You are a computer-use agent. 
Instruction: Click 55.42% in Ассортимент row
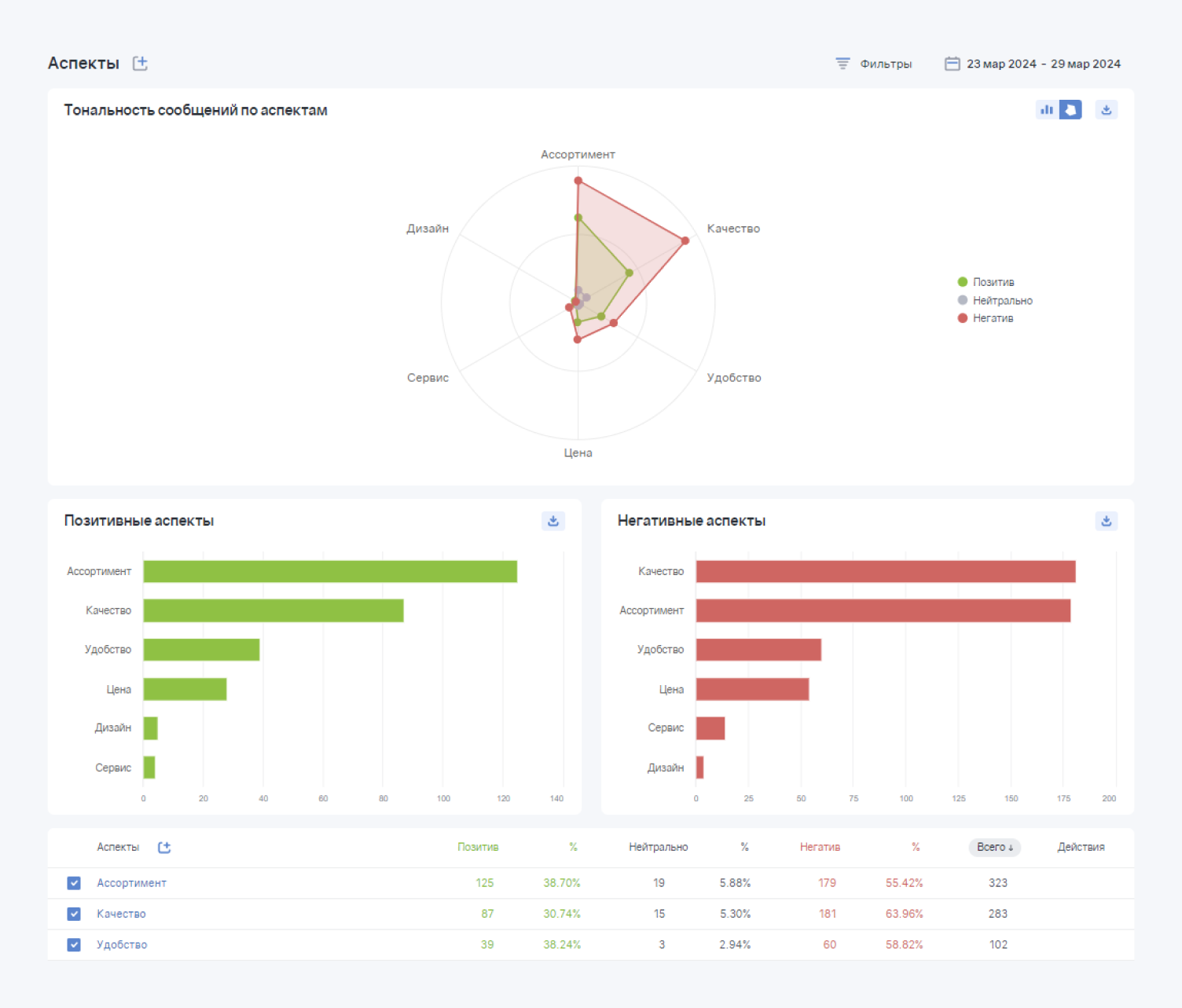pos(905,883)
